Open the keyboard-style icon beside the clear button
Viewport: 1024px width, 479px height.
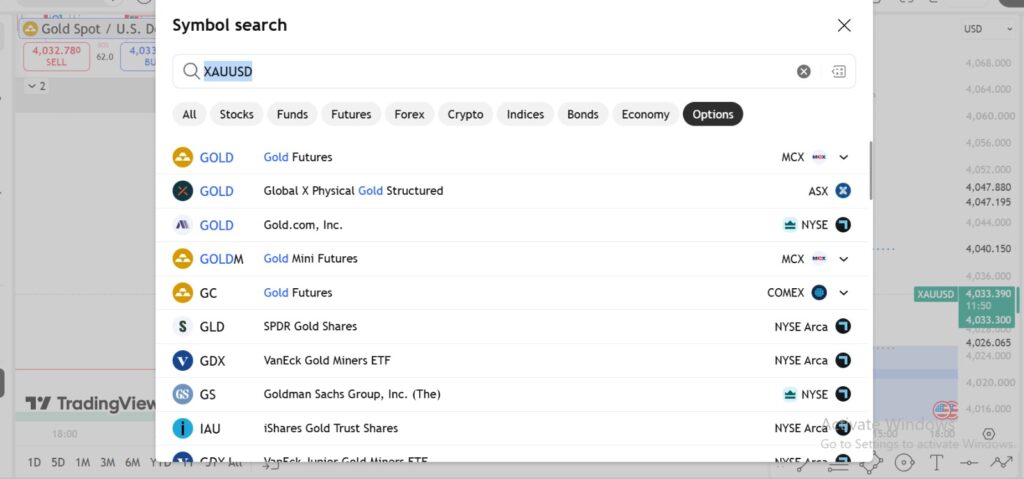pyautogui.click(x=839, y=72)
